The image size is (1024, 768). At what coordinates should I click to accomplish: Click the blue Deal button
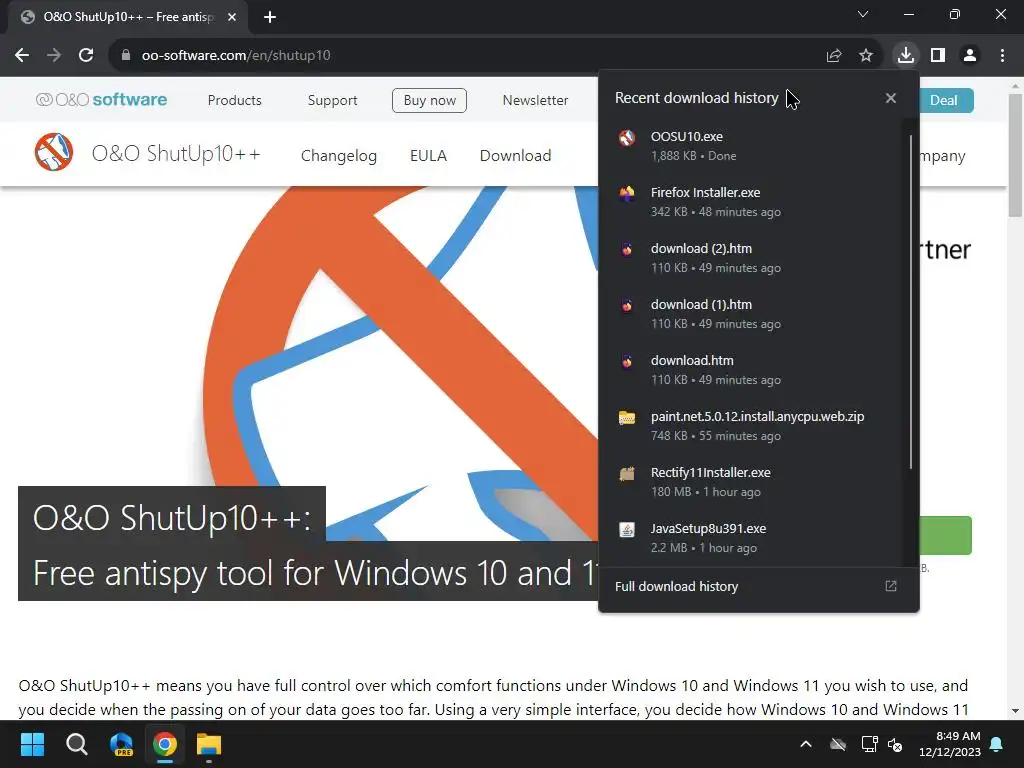946,101
